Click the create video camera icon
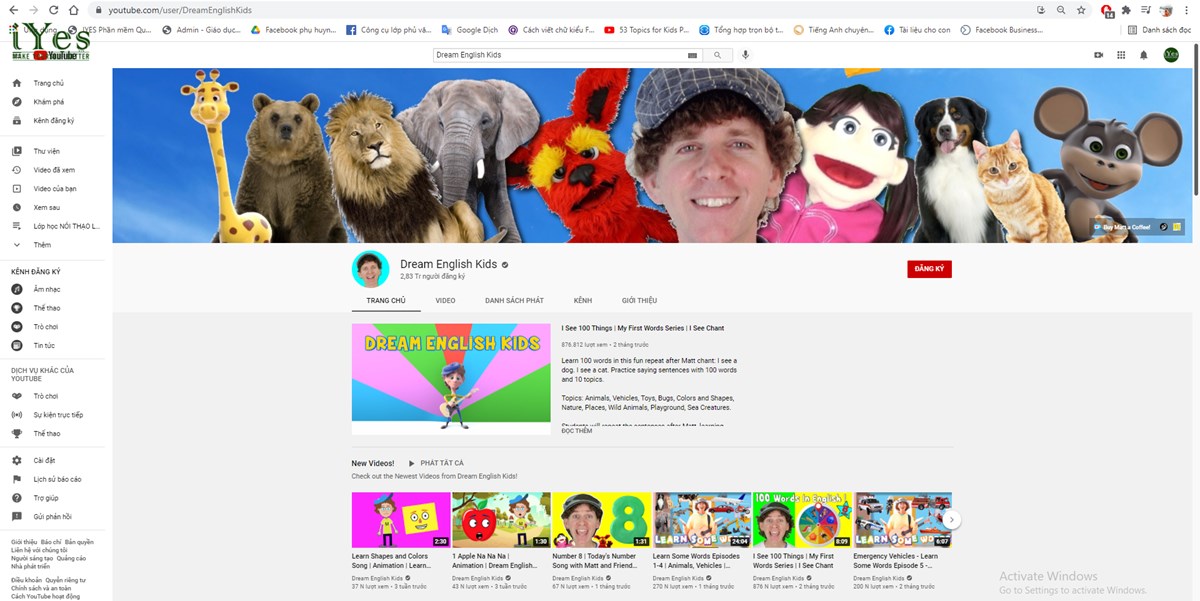This screenshot has height=601, width=1200. click(1098, 55)
